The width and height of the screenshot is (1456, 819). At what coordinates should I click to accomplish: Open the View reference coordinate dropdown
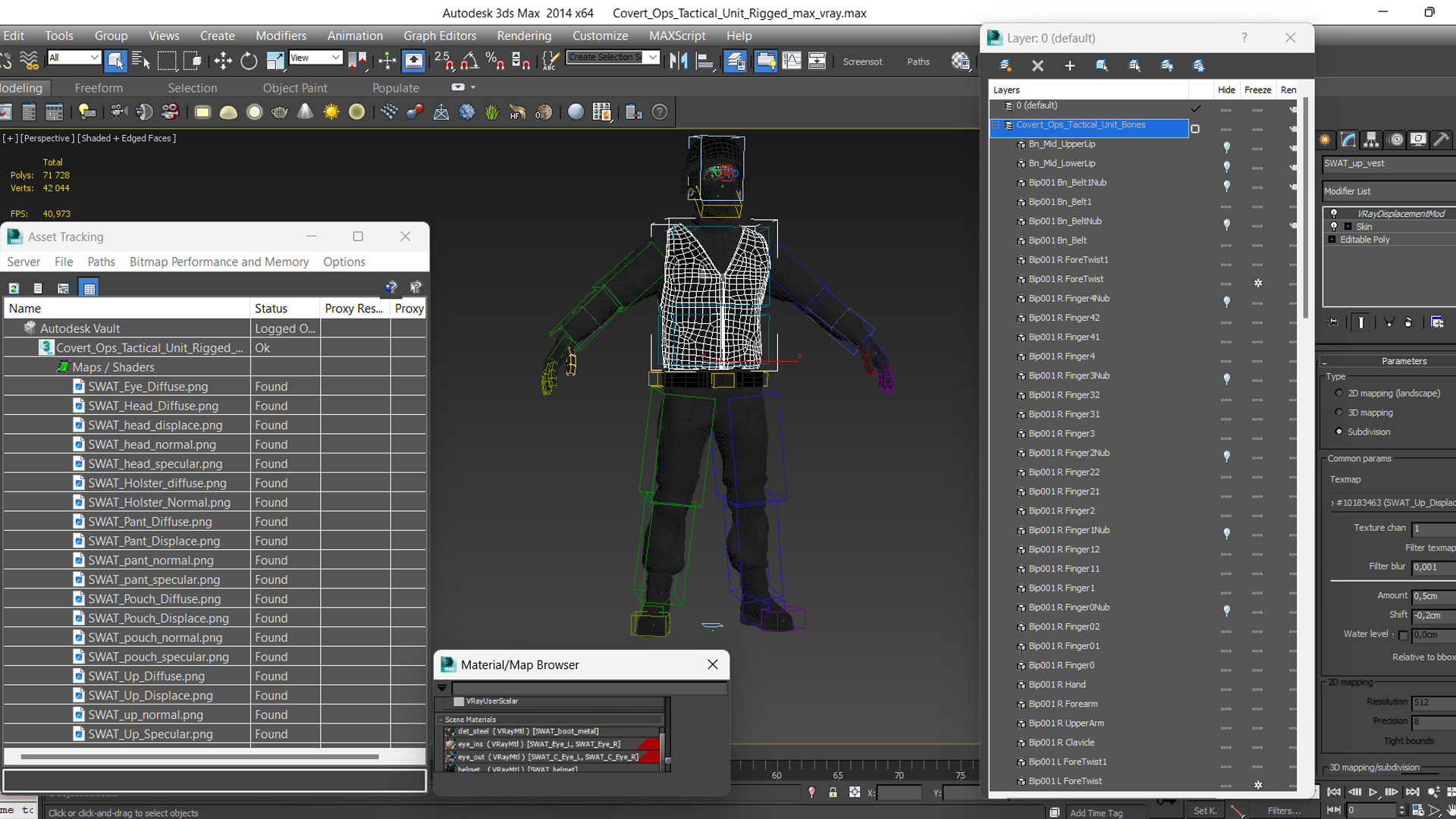pyautogui.click(x=315, y=58)
